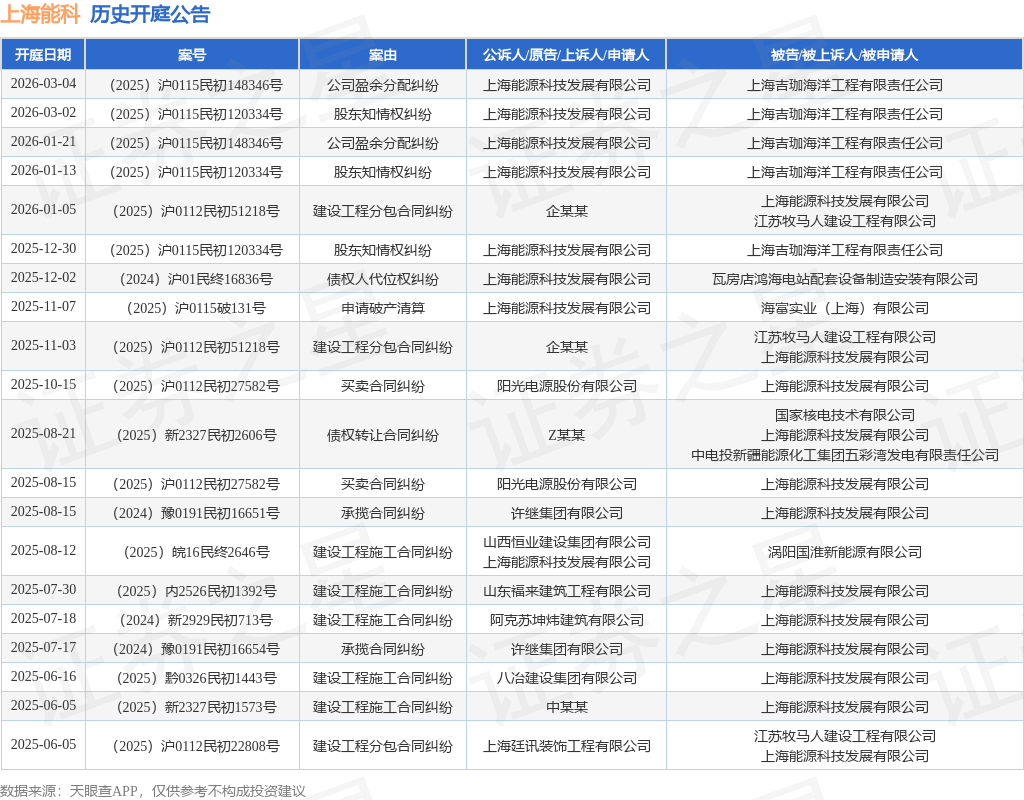Click case number (2025)沪0112民初22808号
This screenshot has height=800, width=1024.
click(x=195, y=746)
